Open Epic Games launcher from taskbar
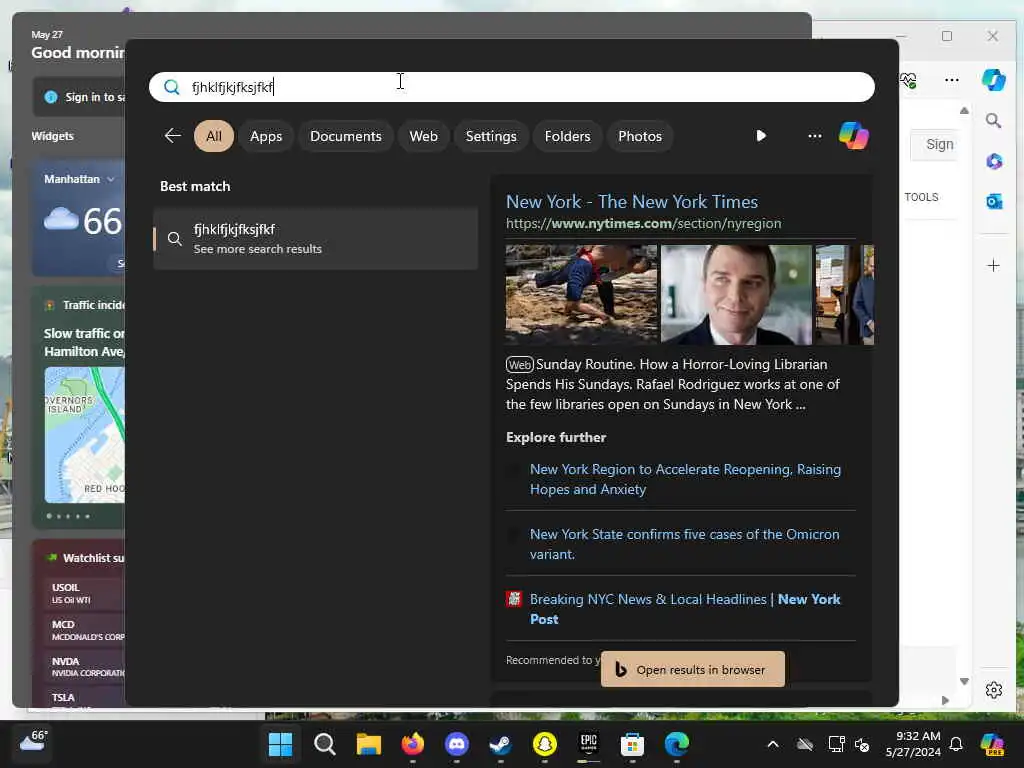This screenshot has width=1024, height=768. click(588, 744)
